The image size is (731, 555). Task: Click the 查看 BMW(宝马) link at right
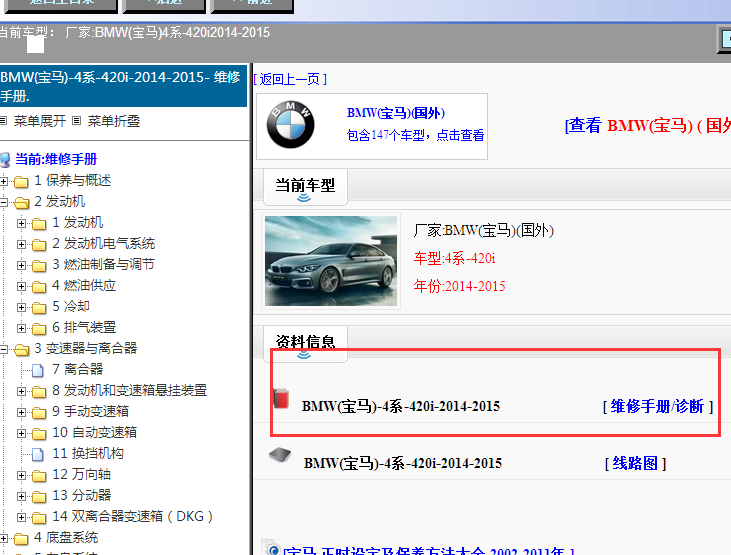click(x=648, y=125)
